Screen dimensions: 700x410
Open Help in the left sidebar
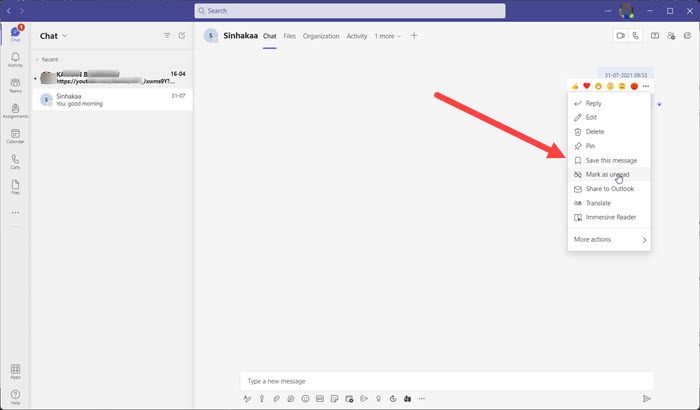[x=15, y=397]
